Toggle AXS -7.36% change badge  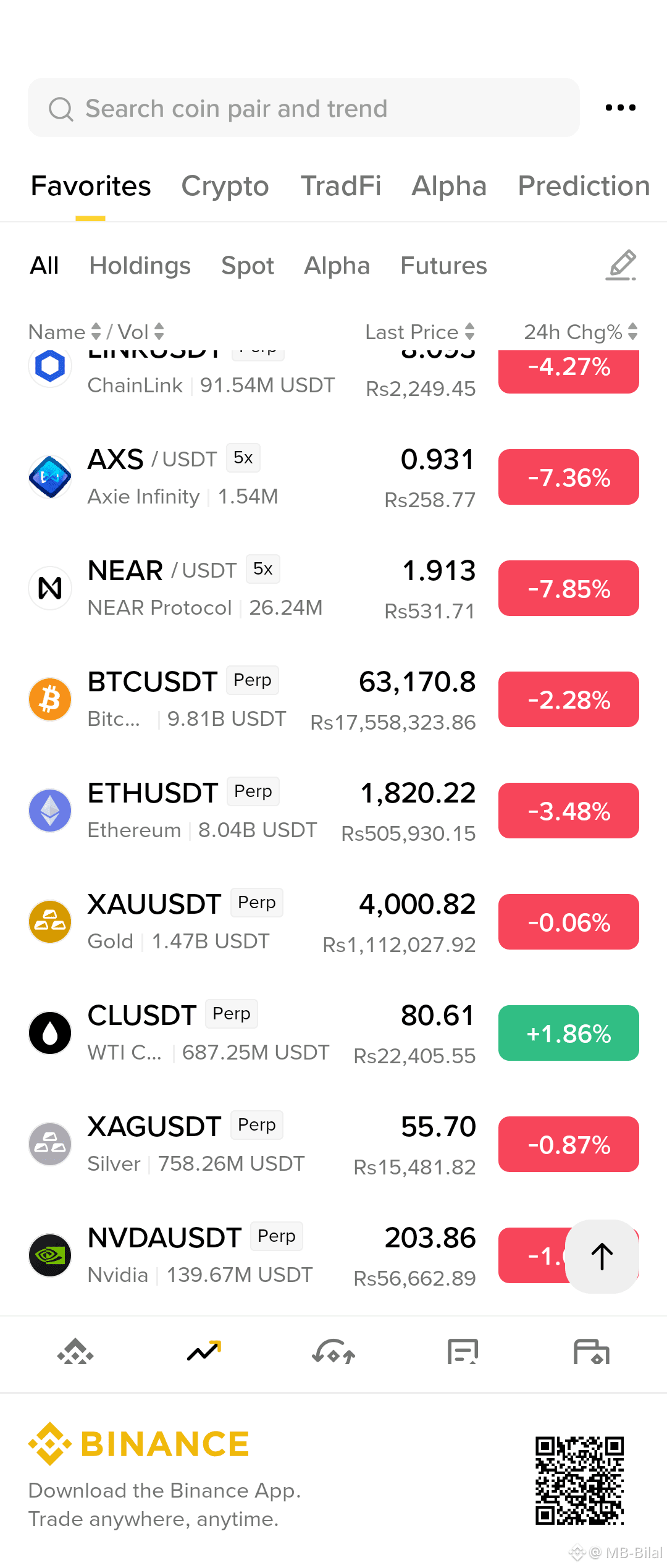click(569, 477)
